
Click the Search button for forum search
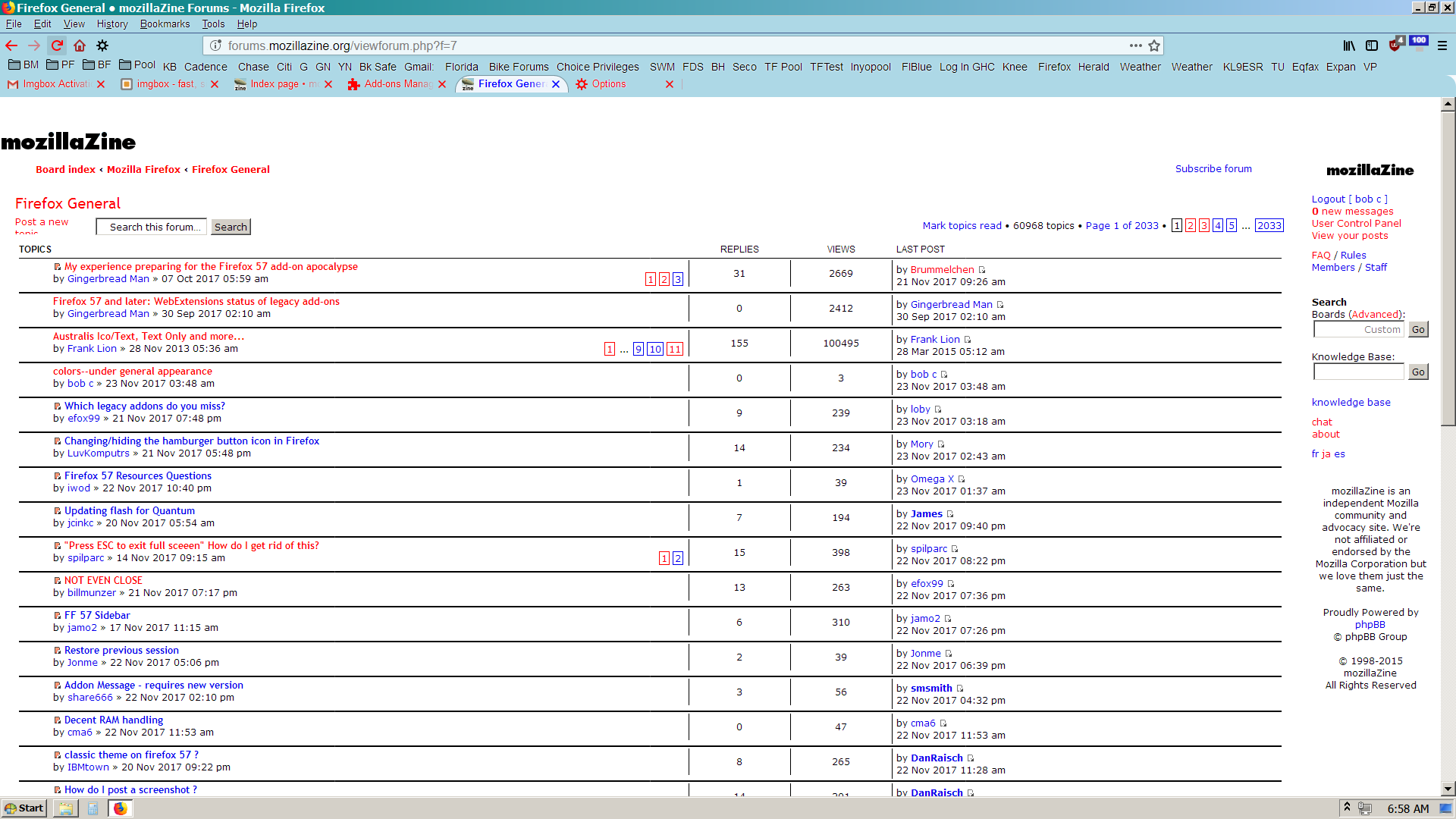(x=231, y=227)
